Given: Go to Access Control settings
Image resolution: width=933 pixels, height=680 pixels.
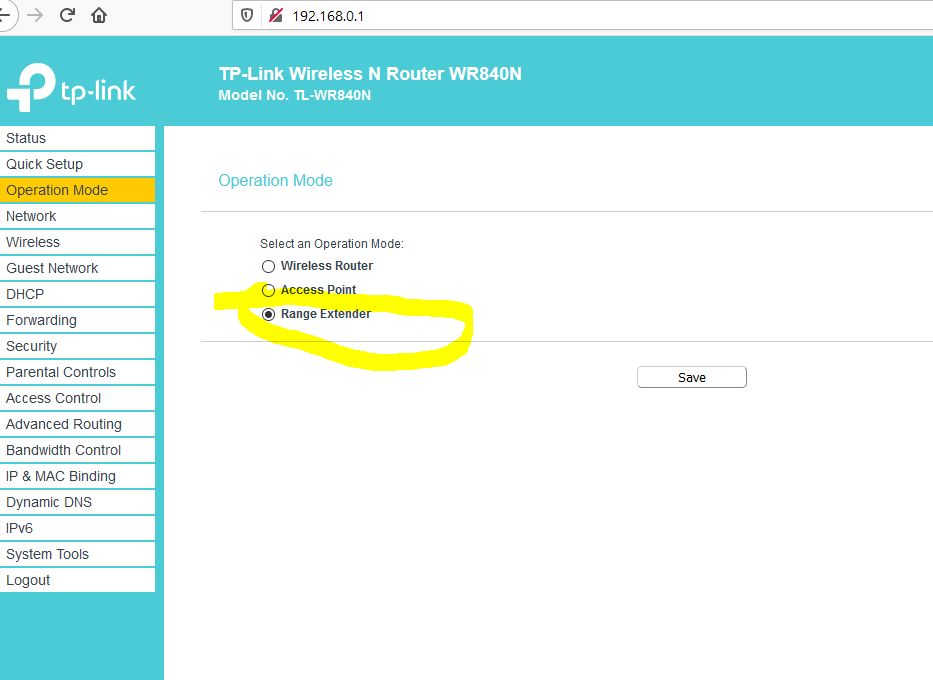Looking at the screenshot, I should 77,398.
